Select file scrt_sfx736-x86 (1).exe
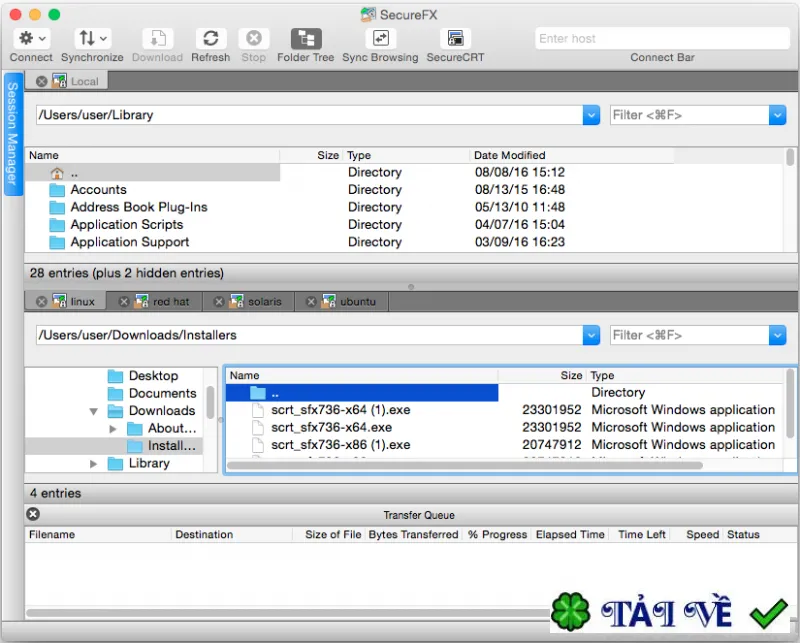 340,444
